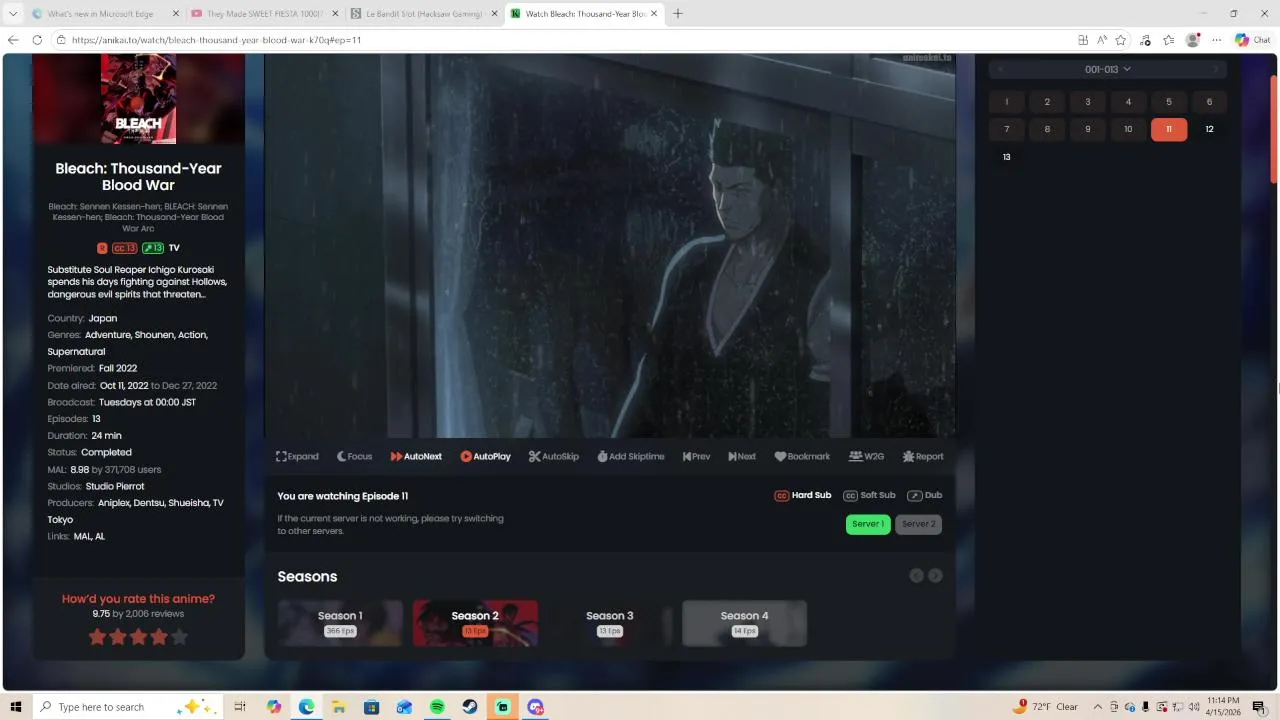Toggle the AutoSkip option

pos(553,456)
